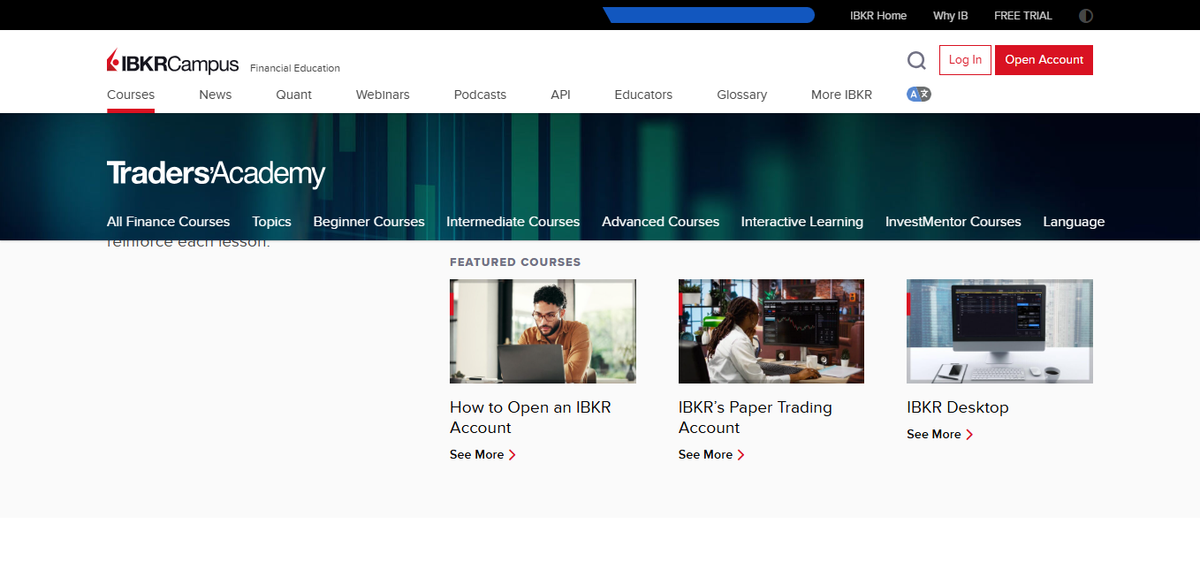Open the Webinars menu item

383,95
